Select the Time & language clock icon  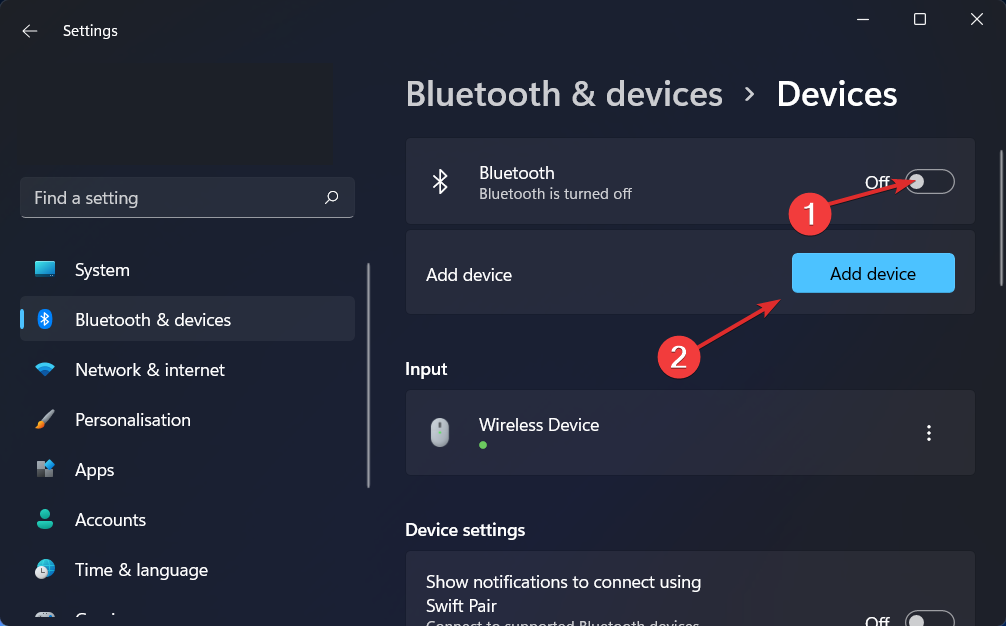click(x=45, y=569)
